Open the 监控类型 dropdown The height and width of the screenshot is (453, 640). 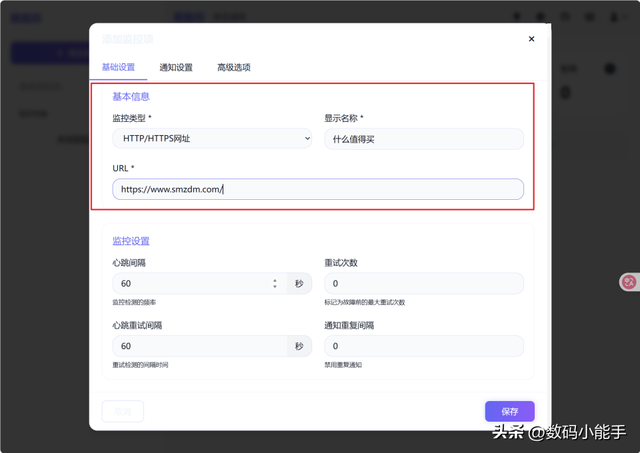212,139
